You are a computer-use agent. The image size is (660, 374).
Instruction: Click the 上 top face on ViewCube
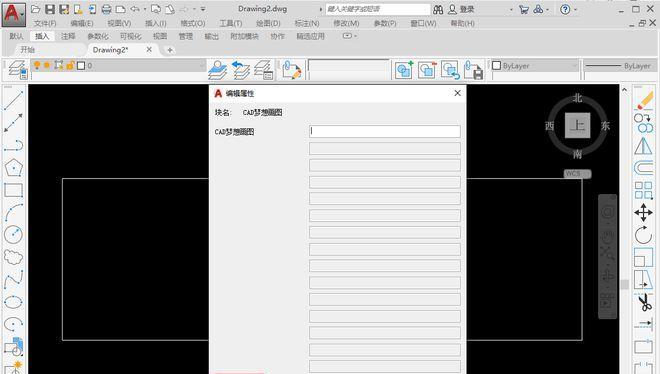578,125
